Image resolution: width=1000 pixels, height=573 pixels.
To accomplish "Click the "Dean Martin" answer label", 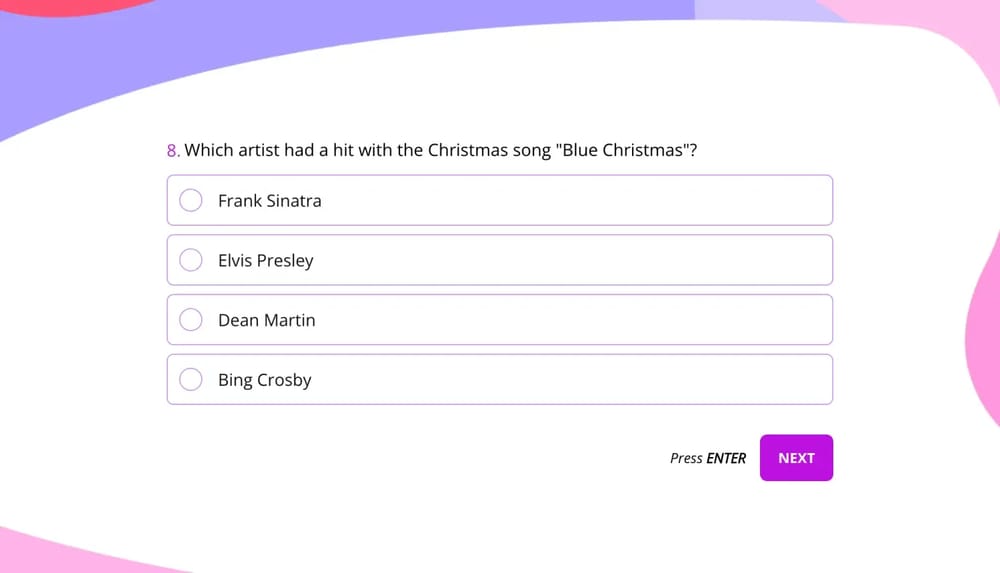I will tap(266, 320).
